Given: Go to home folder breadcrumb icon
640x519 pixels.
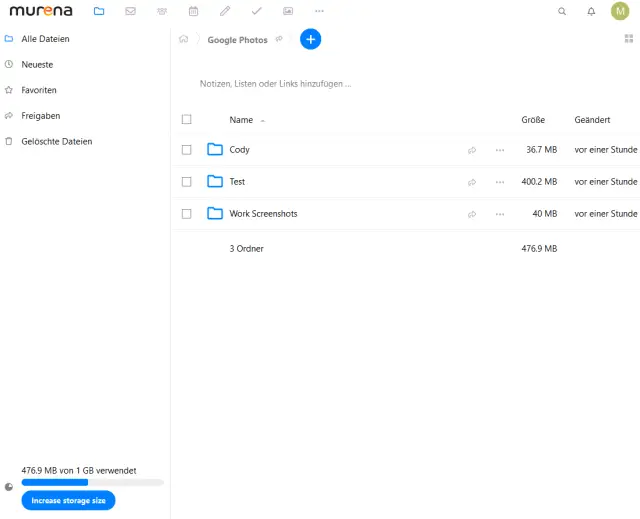Looking at the screenshot, I should click(183, 39).
